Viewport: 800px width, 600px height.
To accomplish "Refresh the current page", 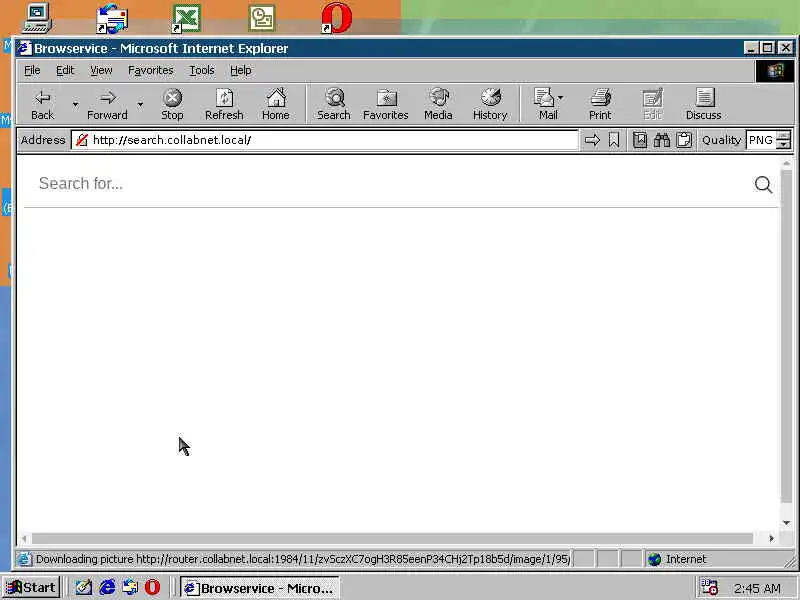I will tap(224, 105).
